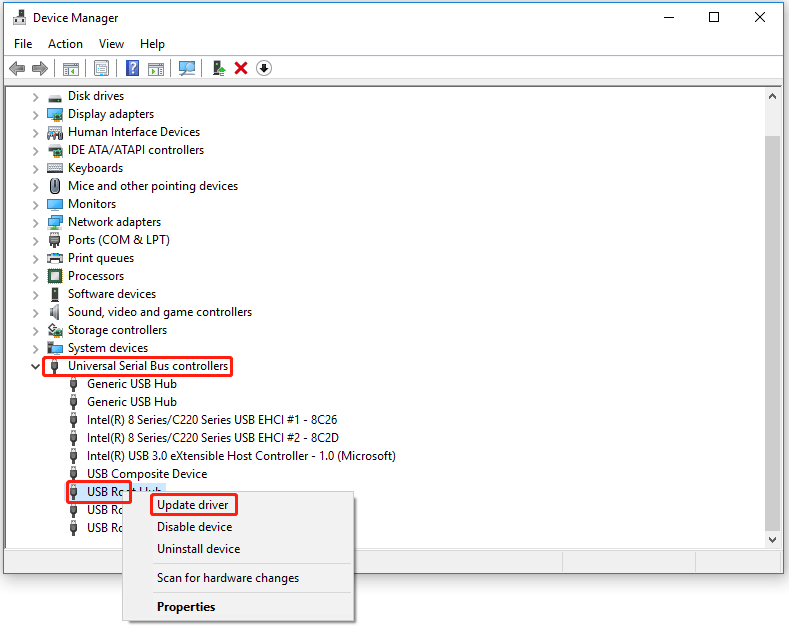Click the Disable device down-arrow icon

coord(264,68)
